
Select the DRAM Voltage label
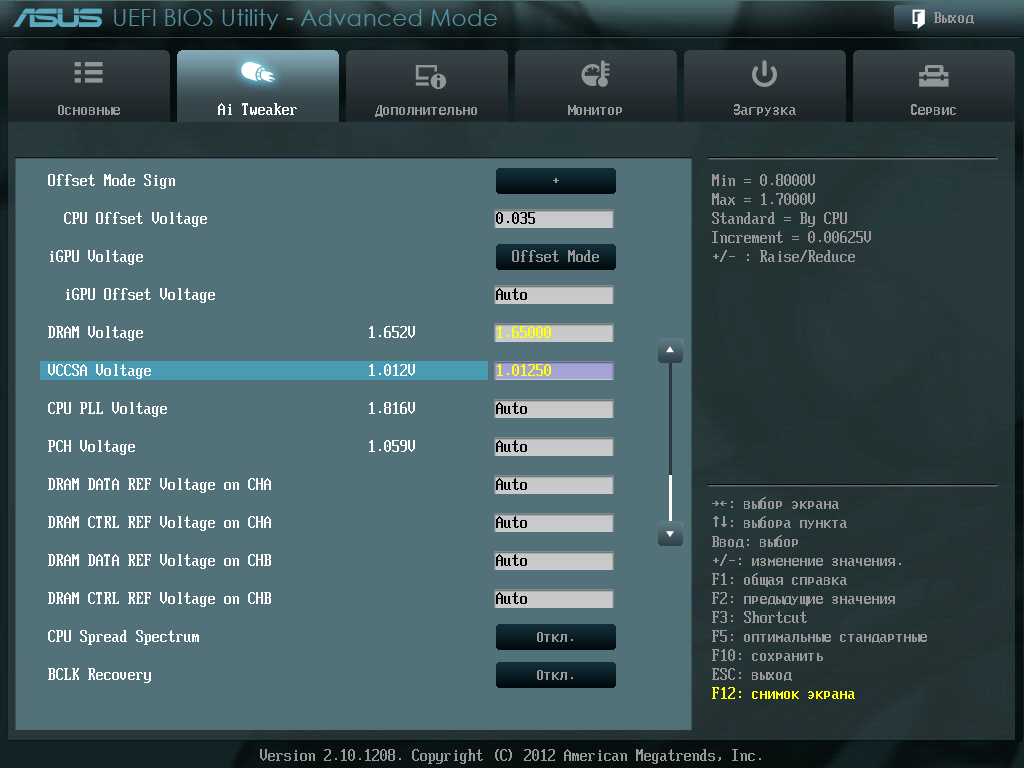point(95,332)
